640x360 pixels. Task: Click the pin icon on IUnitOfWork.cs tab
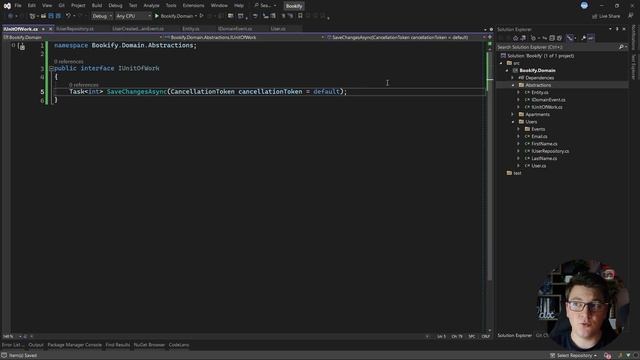[x=43, y=29]
